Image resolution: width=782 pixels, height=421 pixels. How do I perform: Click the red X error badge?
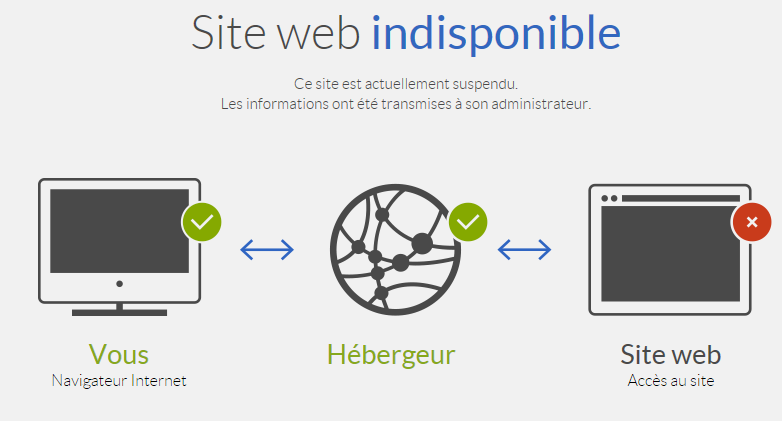point(752,222)
